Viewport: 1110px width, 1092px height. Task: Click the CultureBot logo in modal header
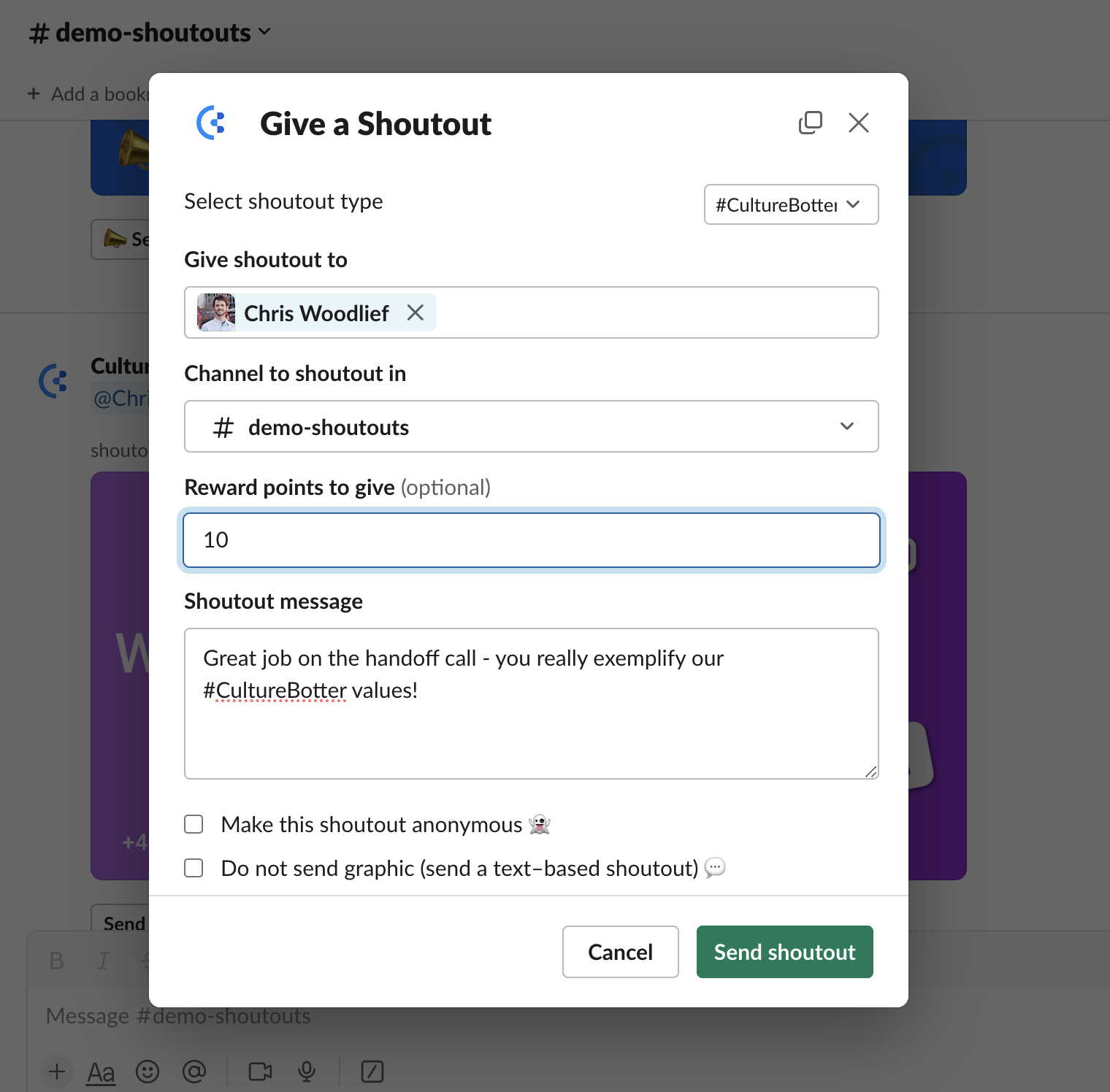[211, 123]
